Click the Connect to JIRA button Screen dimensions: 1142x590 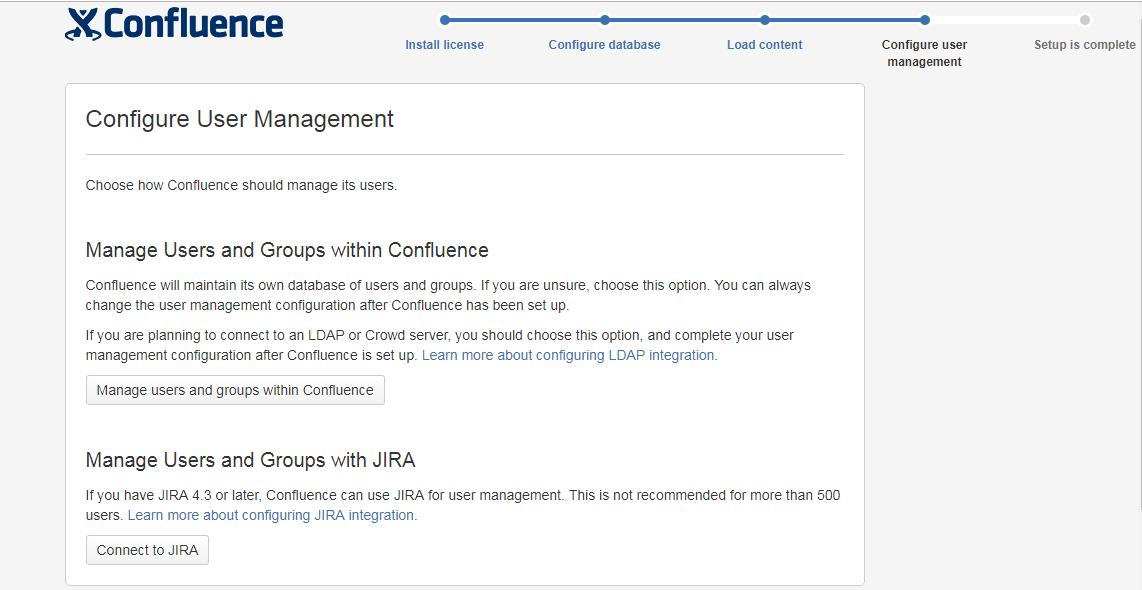click(x=147, y=550)
